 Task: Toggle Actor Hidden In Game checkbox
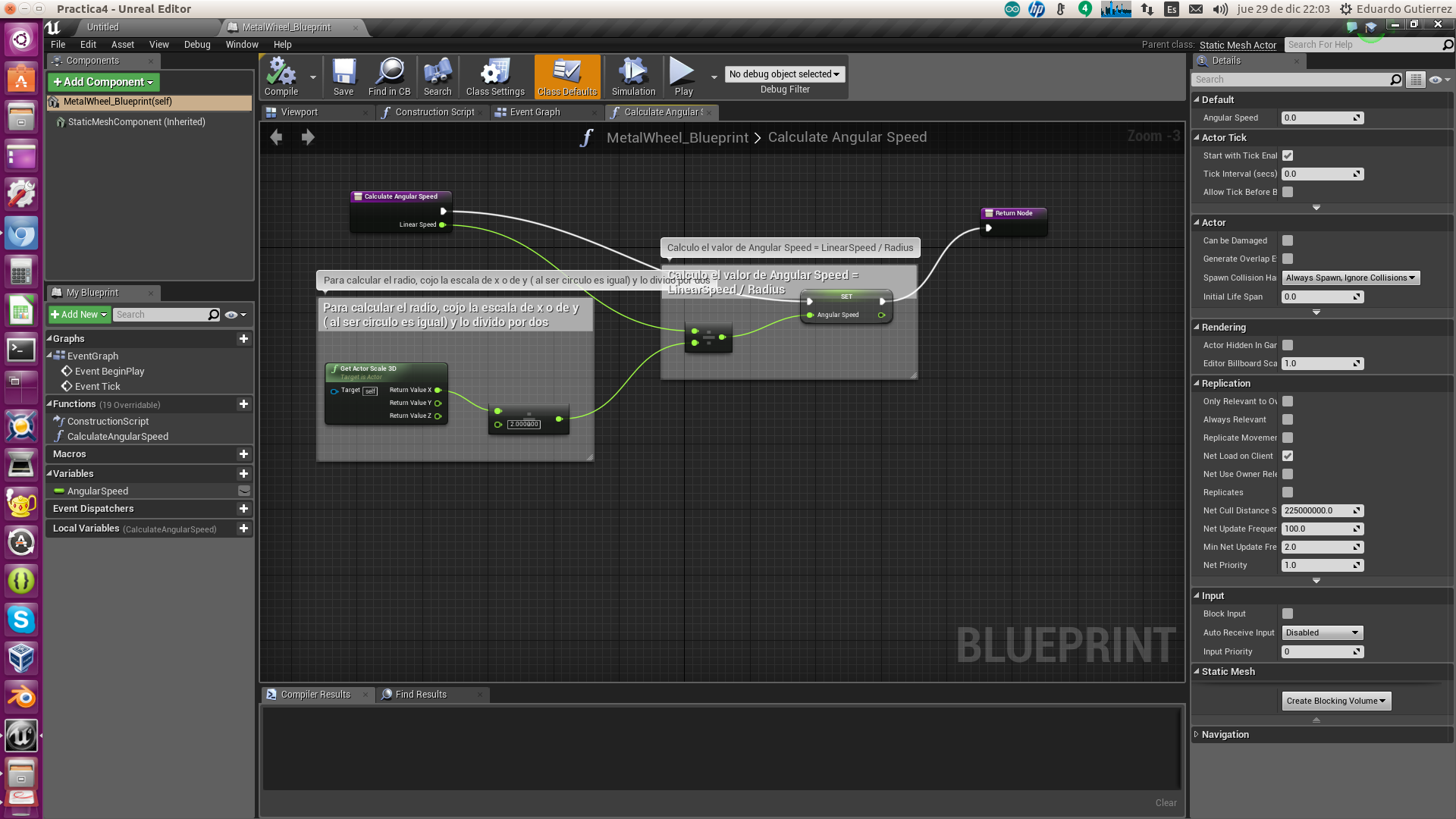pos(1288,345)
